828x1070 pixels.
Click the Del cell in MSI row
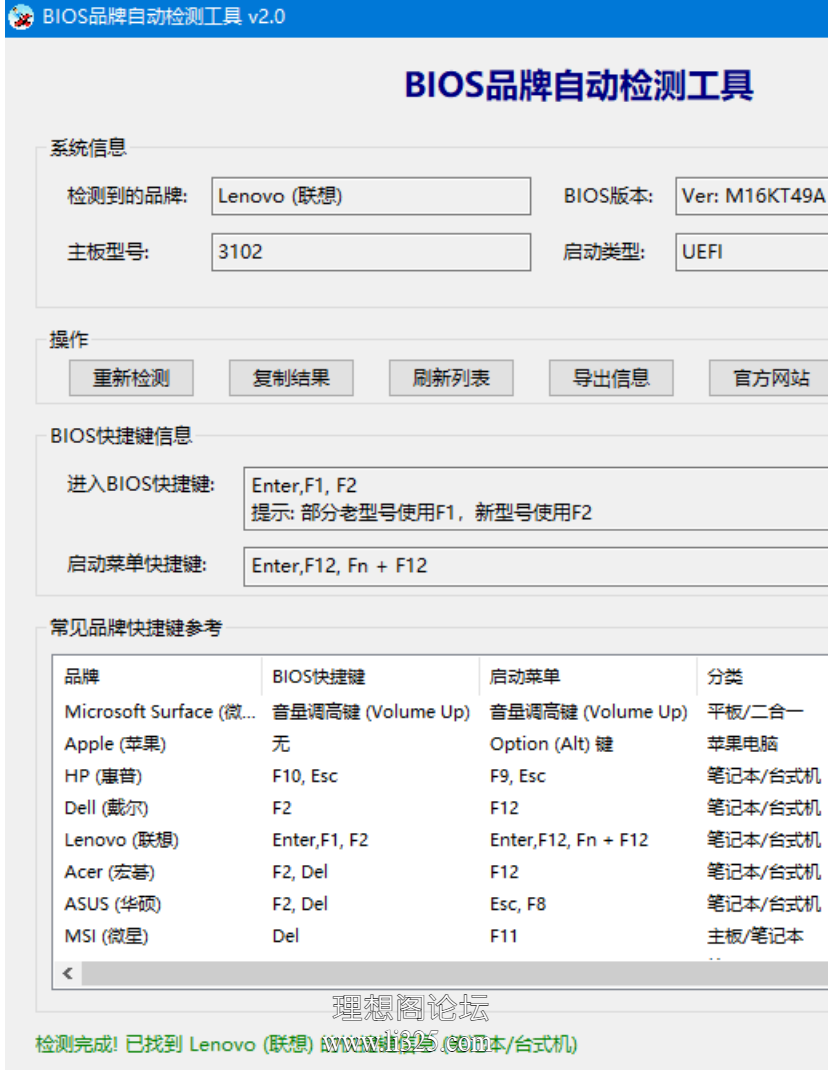tap(285, 936)
